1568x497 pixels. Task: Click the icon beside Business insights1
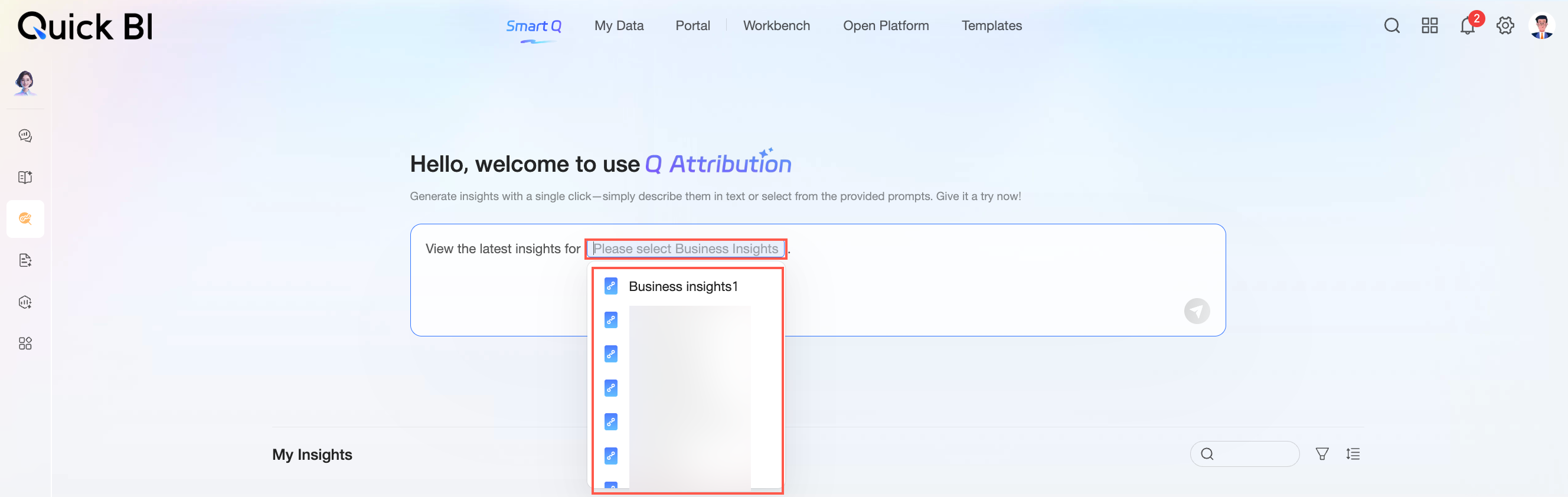coord(610,286)
